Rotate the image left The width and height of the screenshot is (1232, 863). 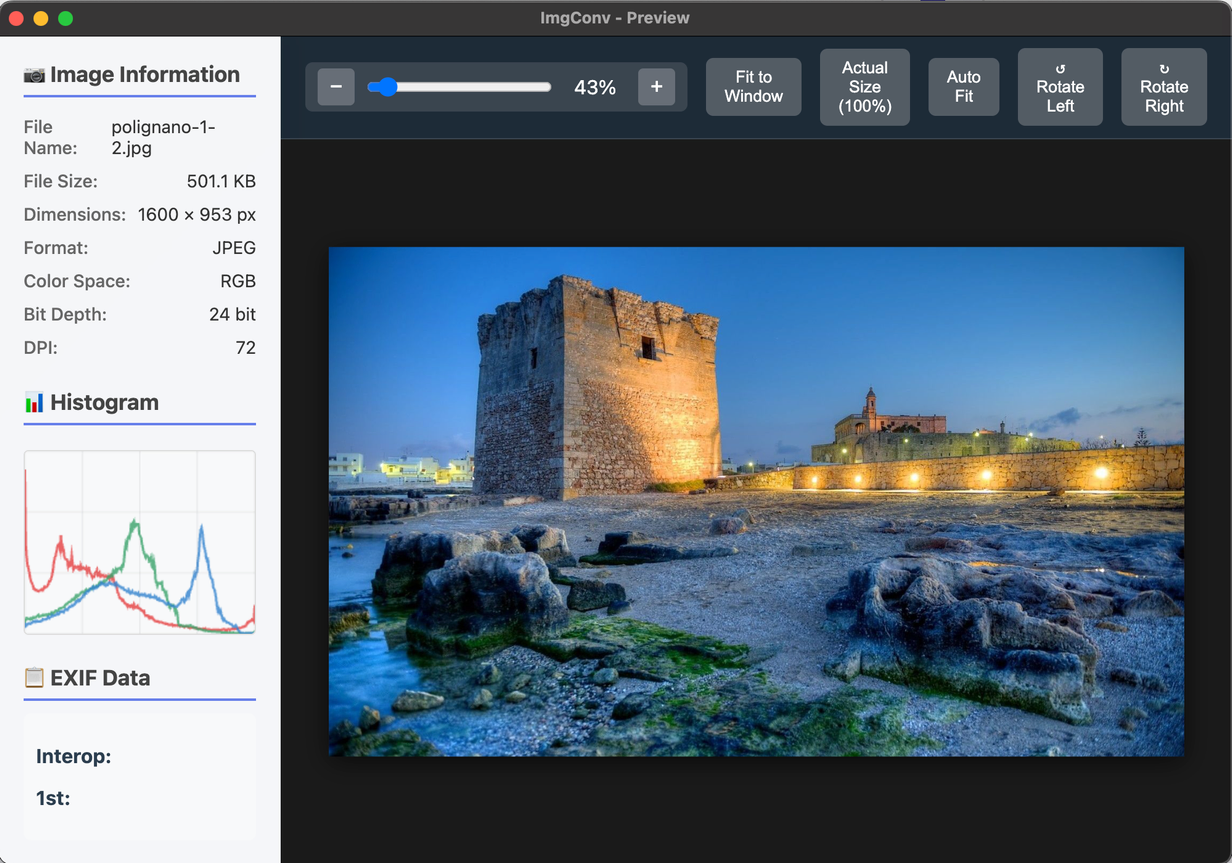point(1060,87)
